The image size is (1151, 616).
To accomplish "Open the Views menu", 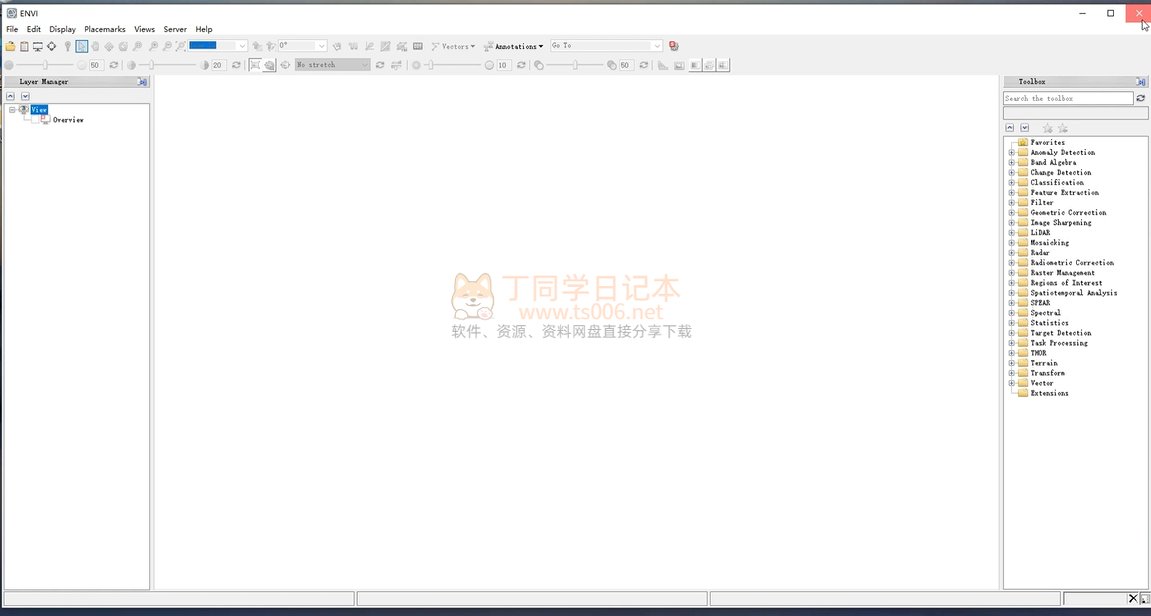I will click(x=145, y=29).
